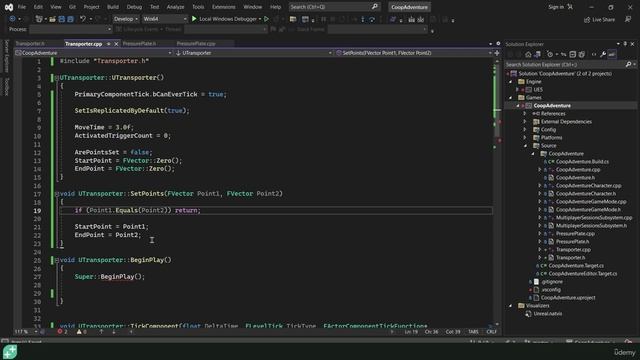Image resolution: width=640 pixels, height=360 pixels.
Task: Click Pending Changes Filter clock icon
Action: point(550,54)
